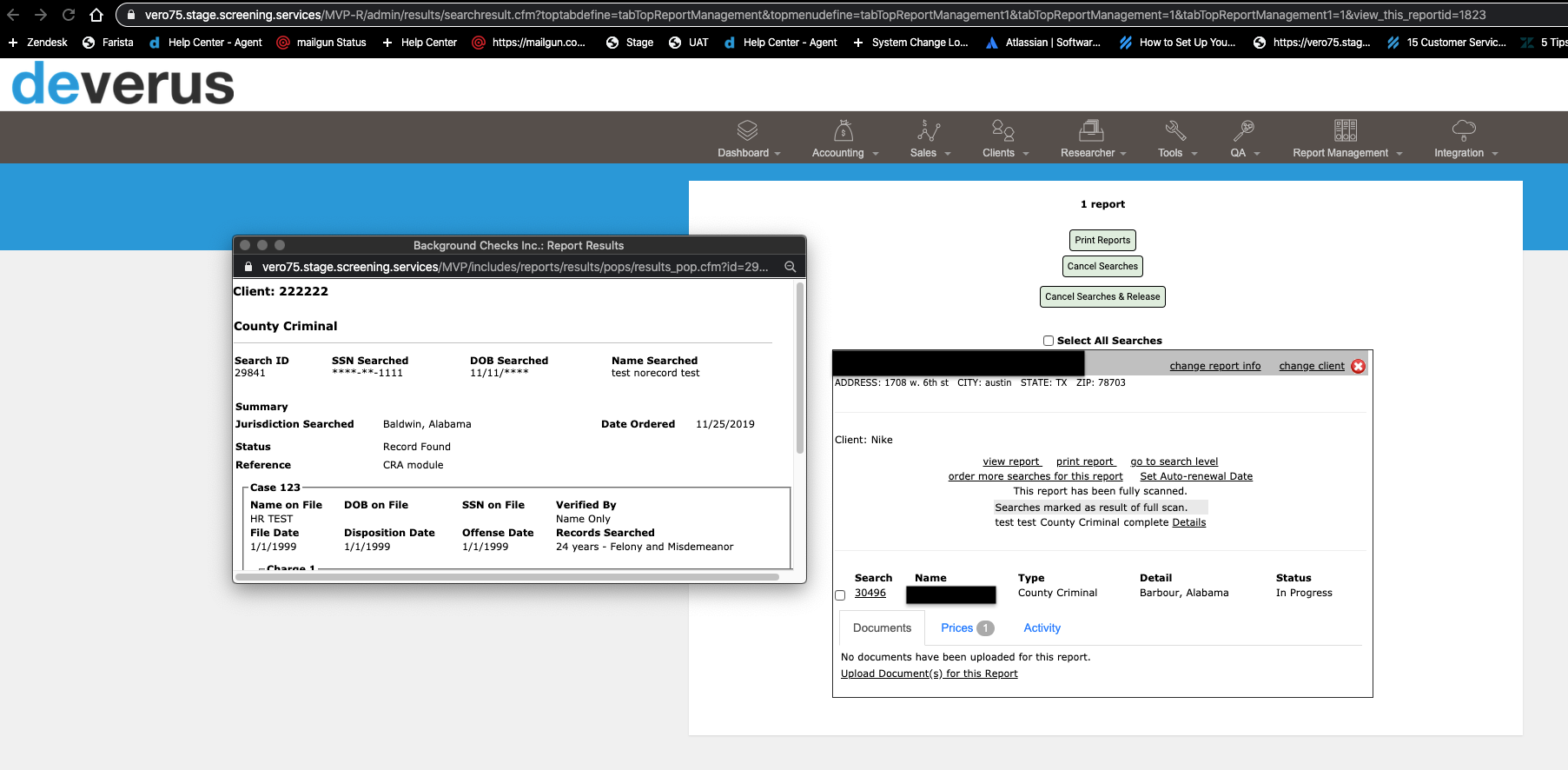Click the Sales chart icon
The image size is (1568, 770).
(929, 130)
